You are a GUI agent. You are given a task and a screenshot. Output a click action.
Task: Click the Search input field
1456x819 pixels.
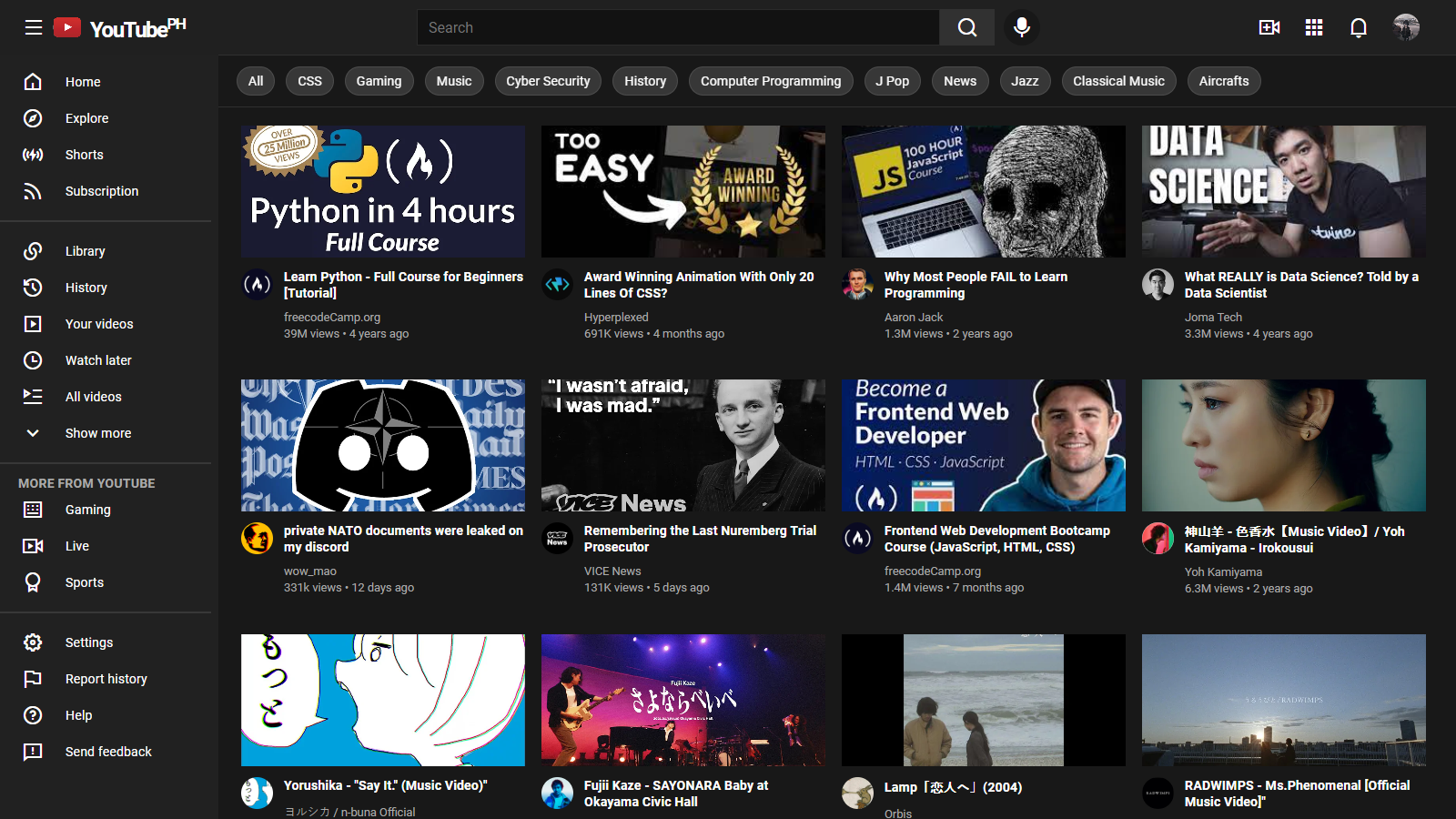tap(678, 27)
